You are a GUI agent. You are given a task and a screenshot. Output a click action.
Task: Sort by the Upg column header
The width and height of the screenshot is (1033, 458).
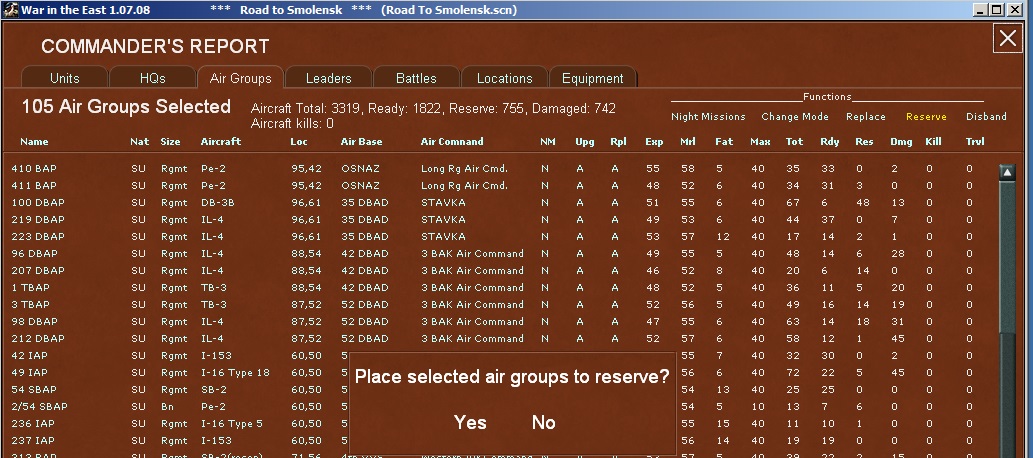pos(584,142)
